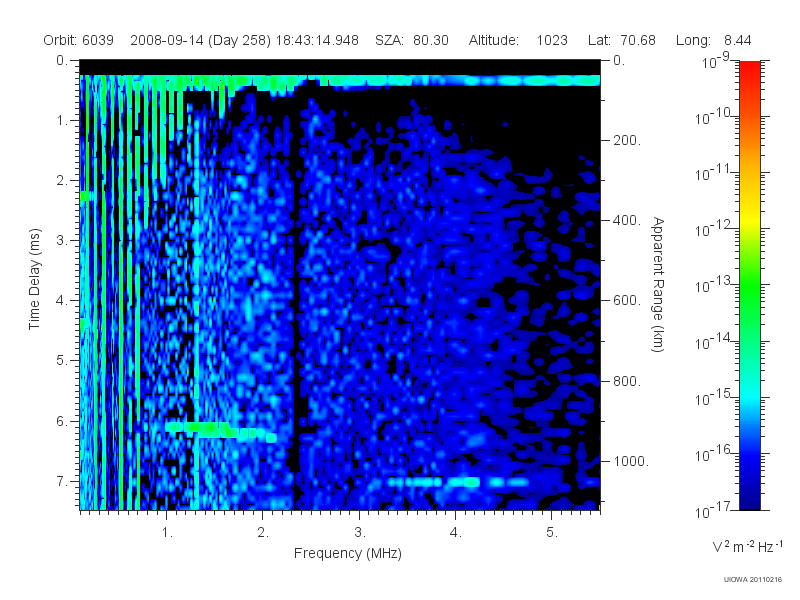
Task: Click the frequency axis tick label '3.'
Action: (360, 533)
